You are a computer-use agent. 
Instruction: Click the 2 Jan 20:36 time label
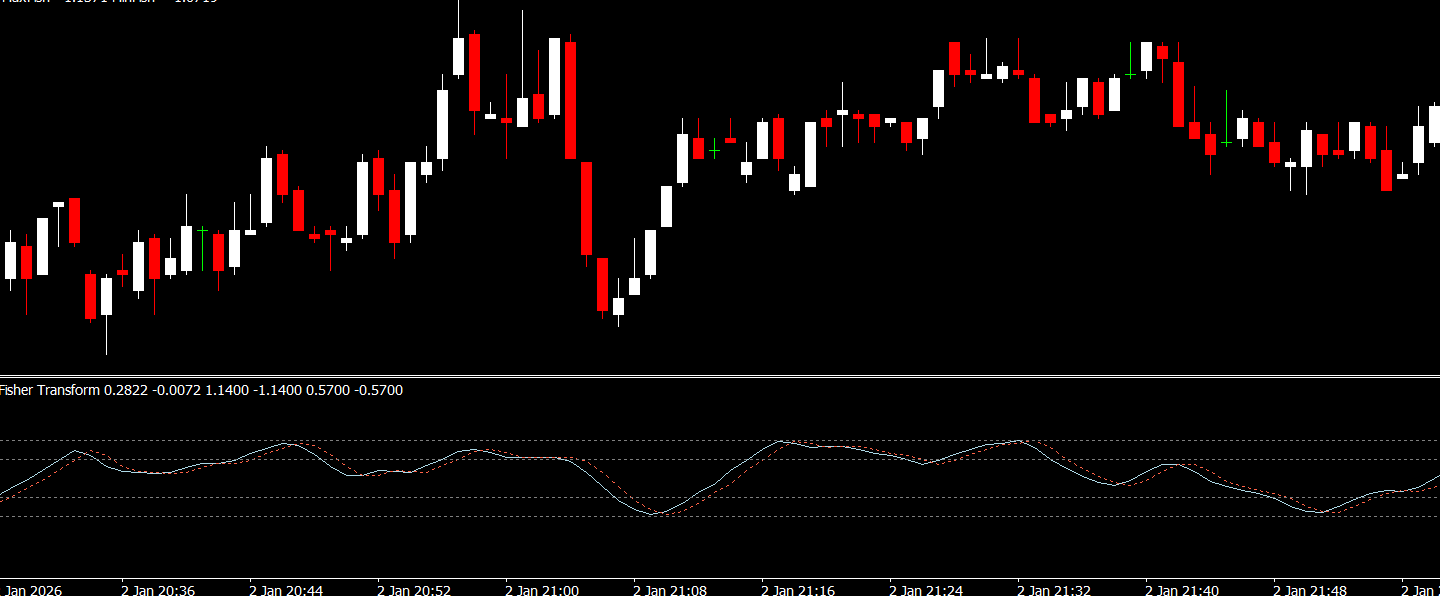[x=158, y=590]
